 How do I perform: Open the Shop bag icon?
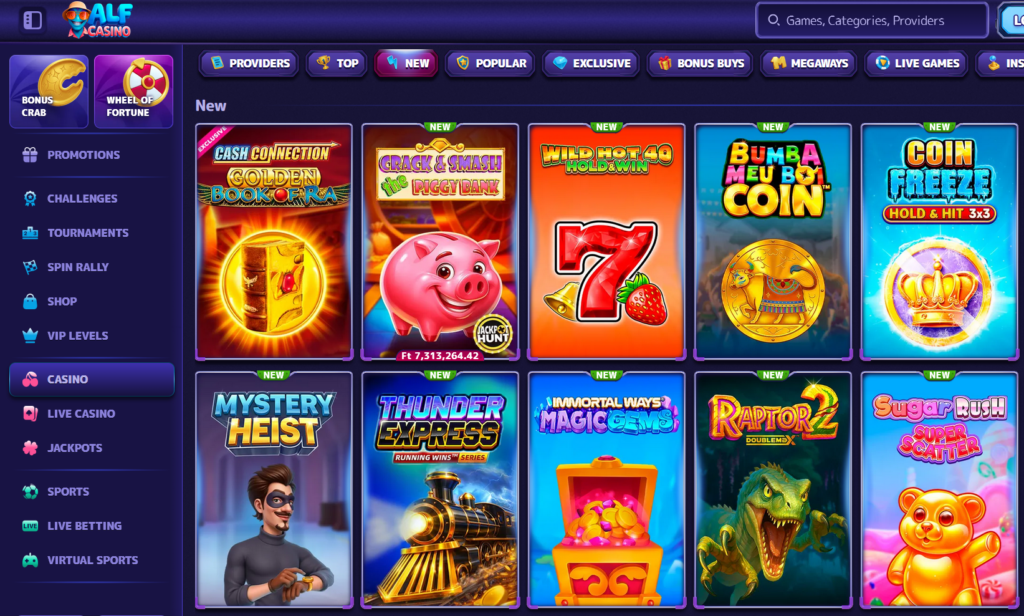click(30, 301)
